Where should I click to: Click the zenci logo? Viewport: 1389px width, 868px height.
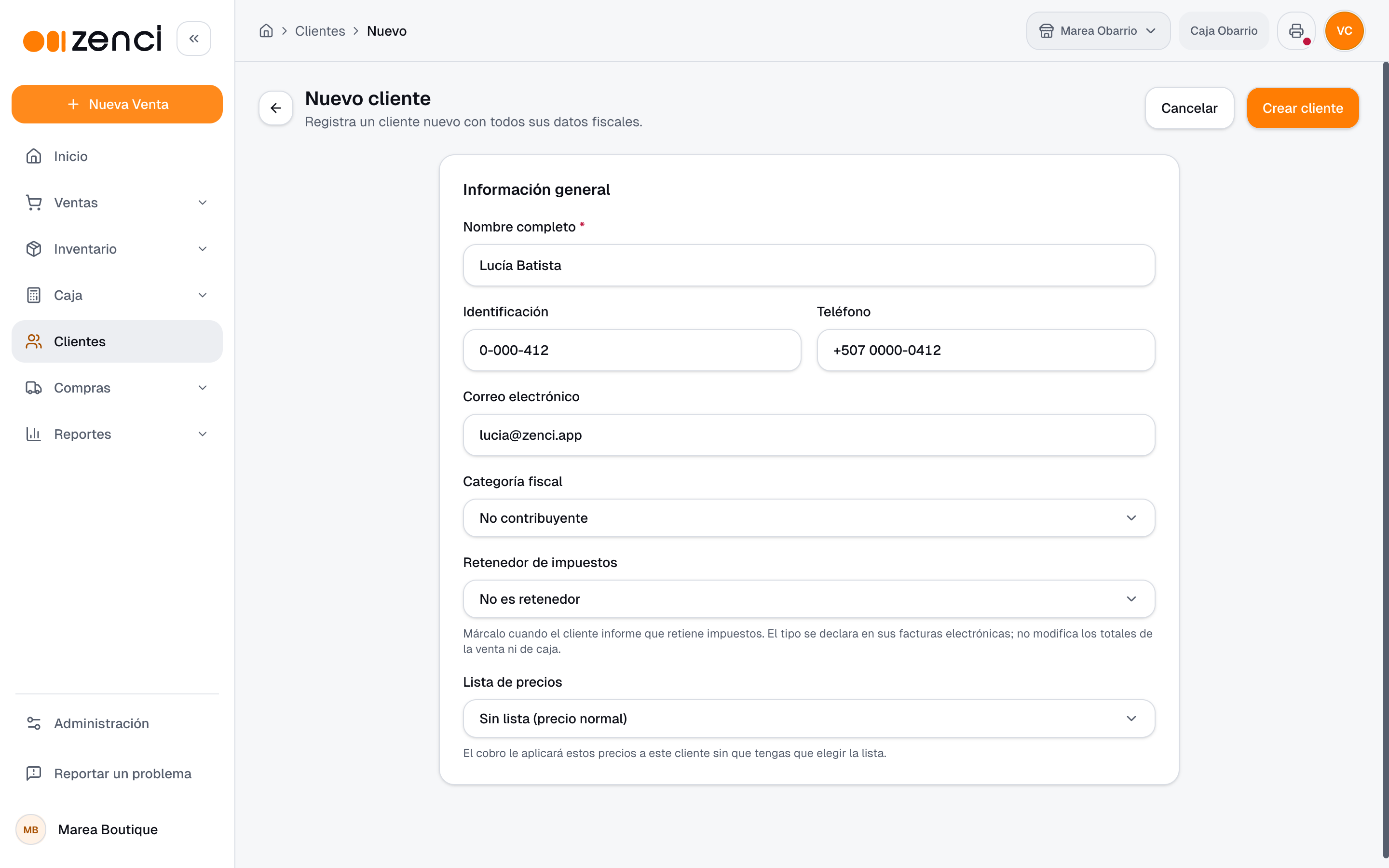pyautogui.click(x=93, y=39)
